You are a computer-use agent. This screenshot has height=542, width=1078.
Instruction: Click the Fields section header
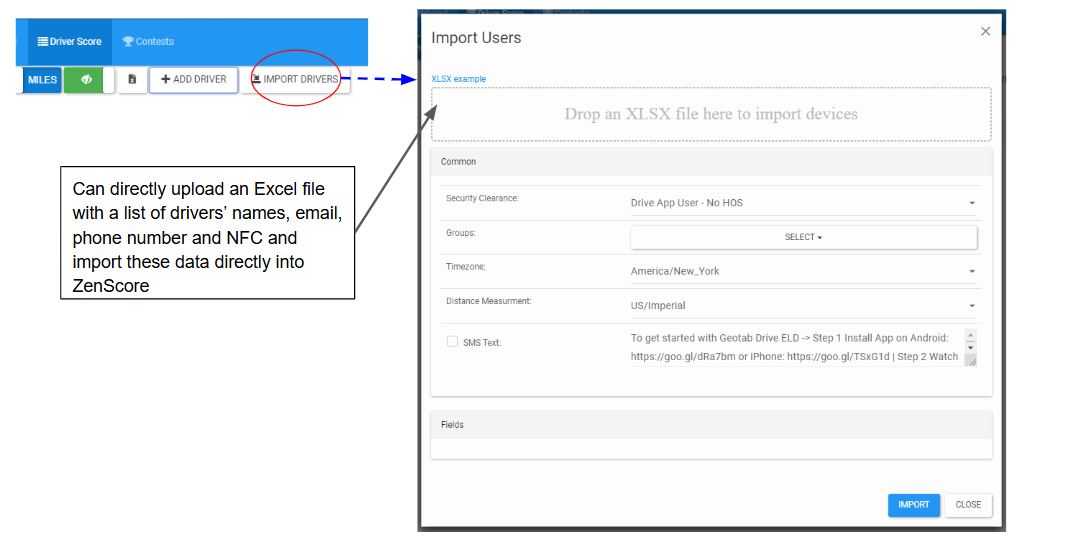click(x=711, y=425)
